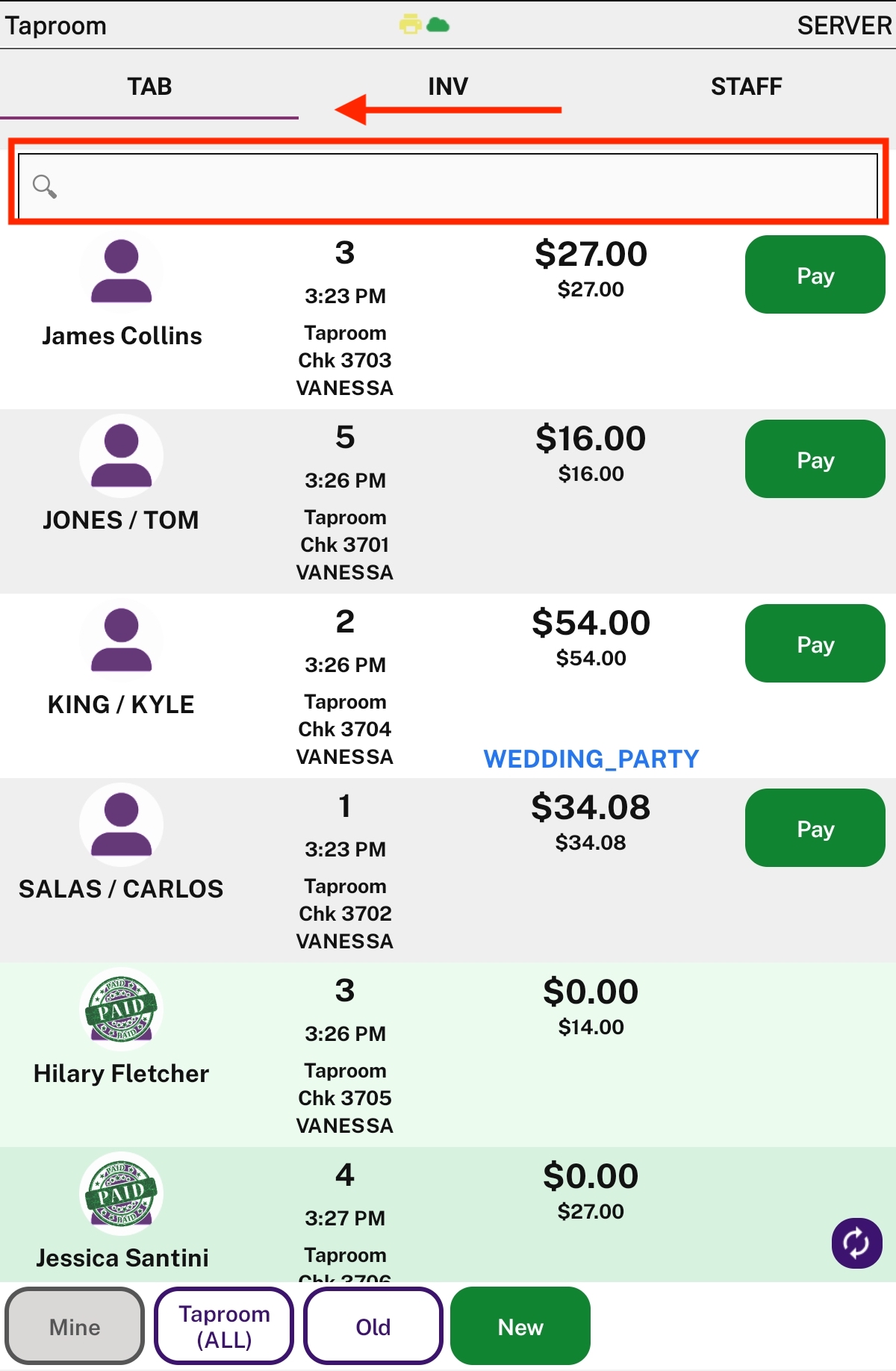This screenshot has height=1371, width=896.
Task: Toggle the Mine filter button
Action: tap(75, 1326)
